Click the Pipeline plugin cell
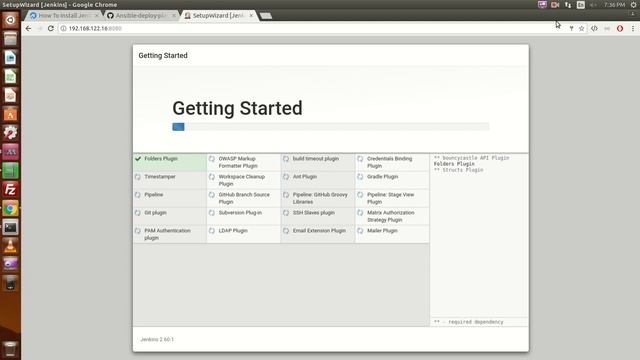 coord(170,198)
